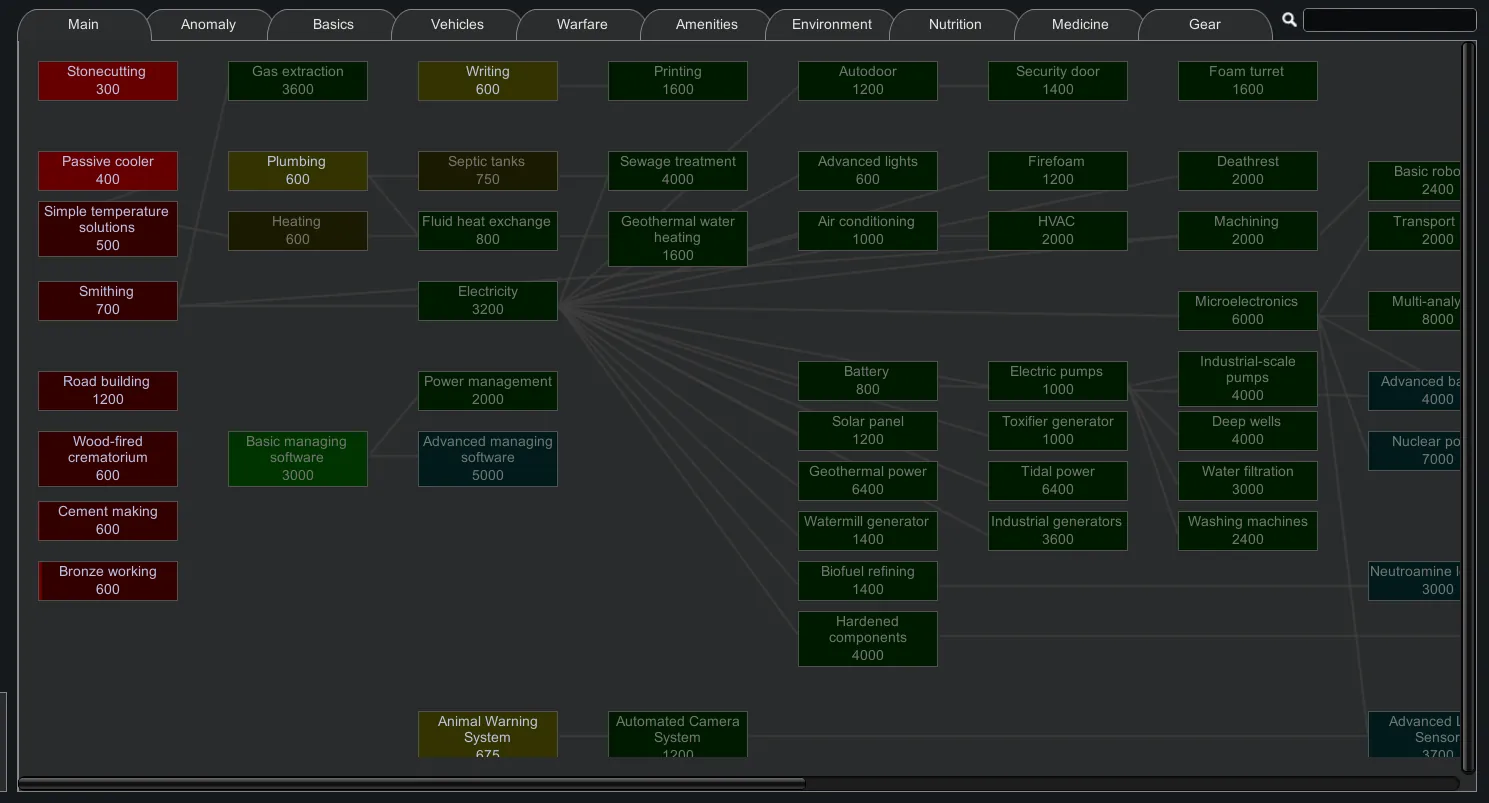Open the Warfare tab
1489x803 pixels.
[x=582, y=24]
